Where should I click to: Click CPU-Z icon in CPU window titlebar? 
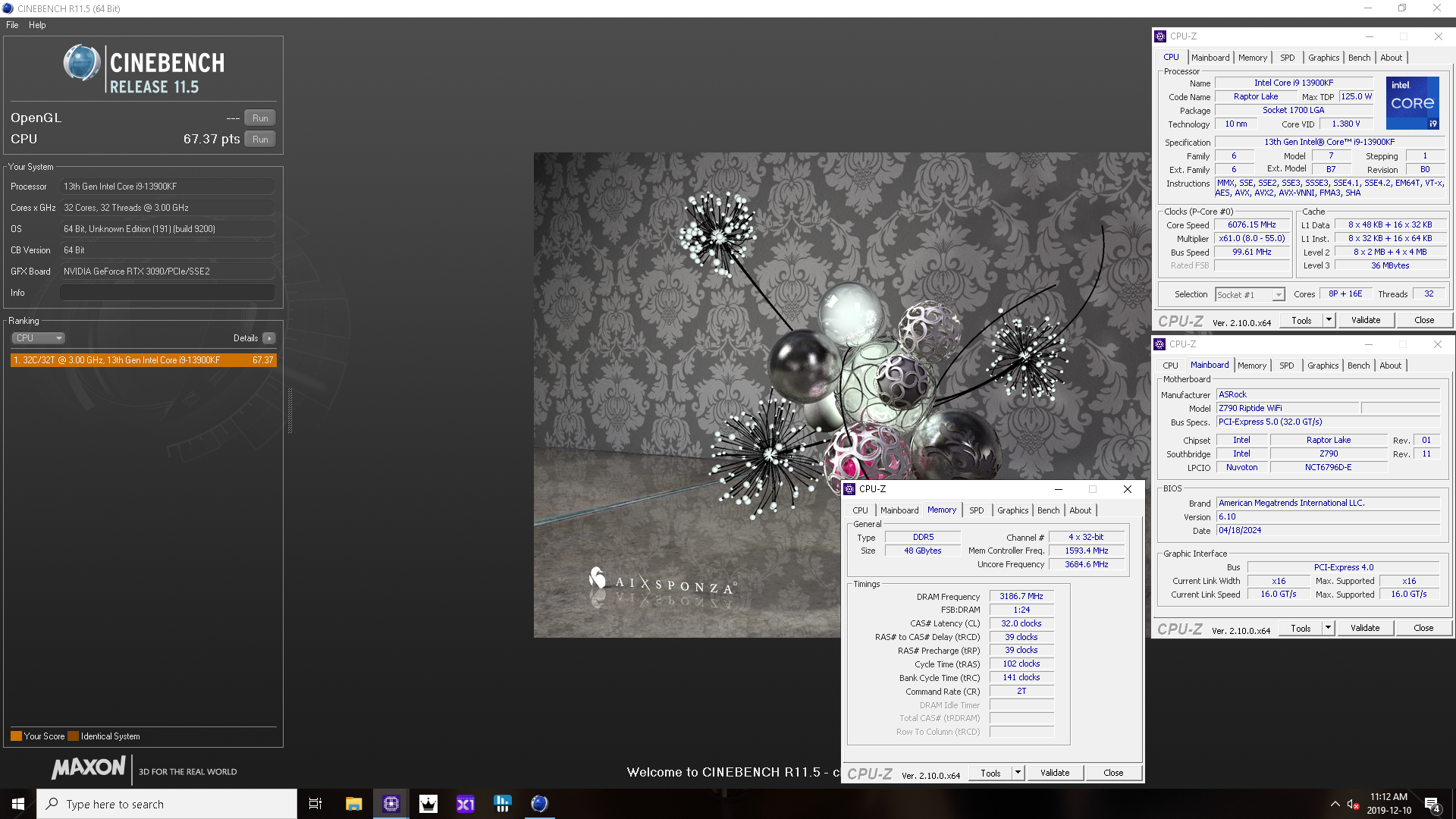point(1160,36)
